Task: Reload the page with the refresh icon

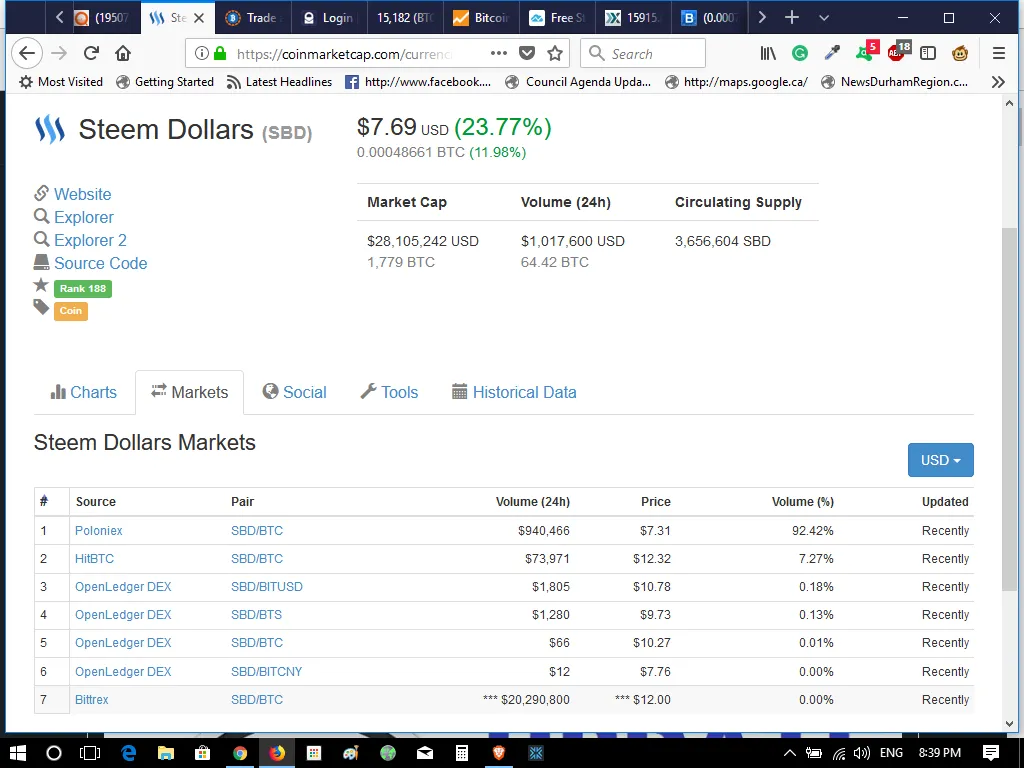Action: (x=91, y=54)
